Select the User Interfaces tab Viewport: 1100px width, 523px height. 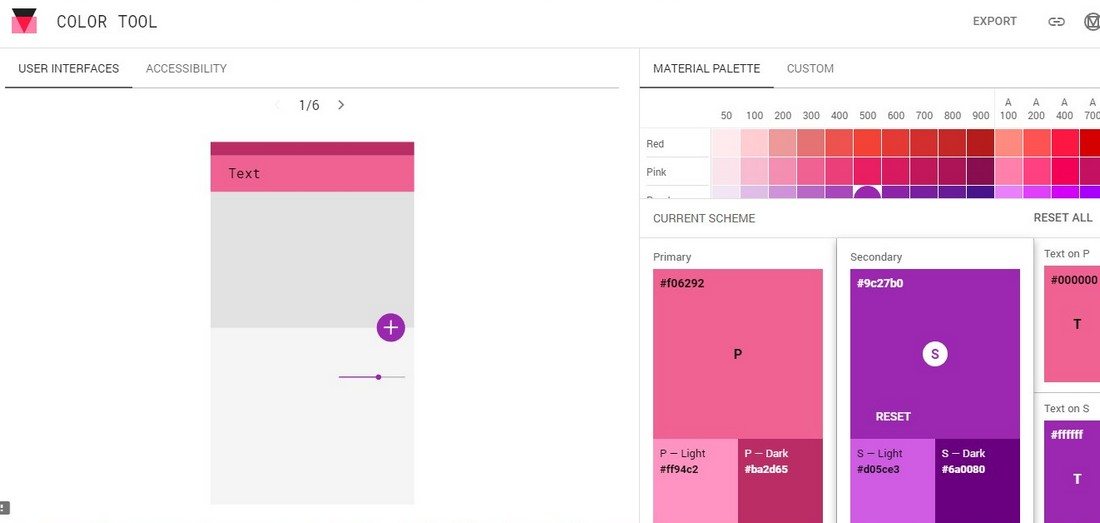69,69
